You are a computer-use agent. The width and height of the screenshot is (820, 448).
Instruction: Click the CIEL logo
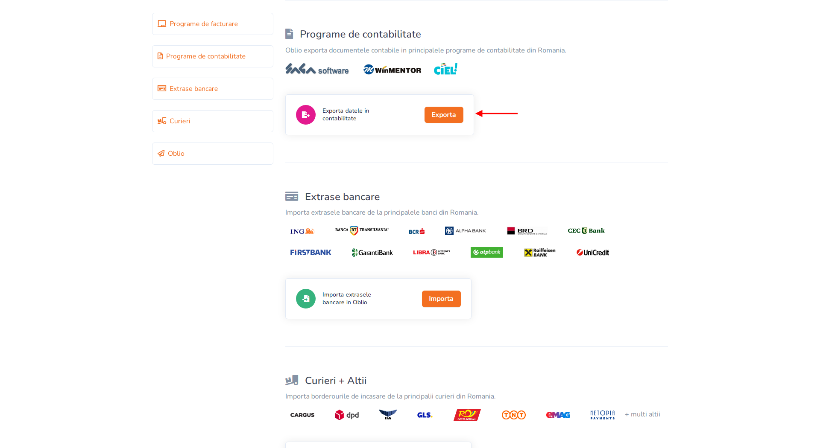446,69
